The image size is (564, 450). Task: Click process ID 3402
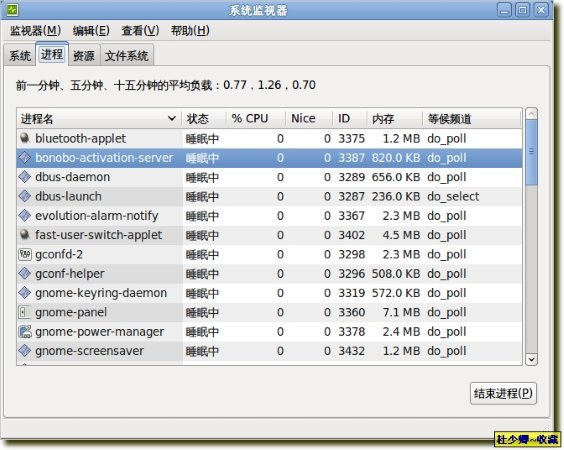click(x=351, y=235)
